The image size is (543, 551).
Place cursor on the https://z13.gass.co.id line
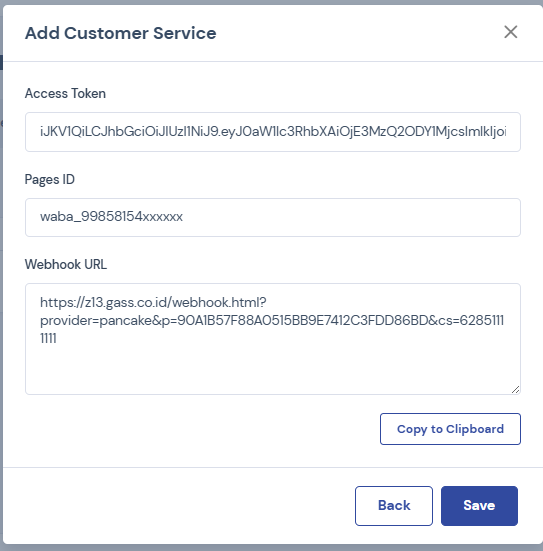coord(153,302)
